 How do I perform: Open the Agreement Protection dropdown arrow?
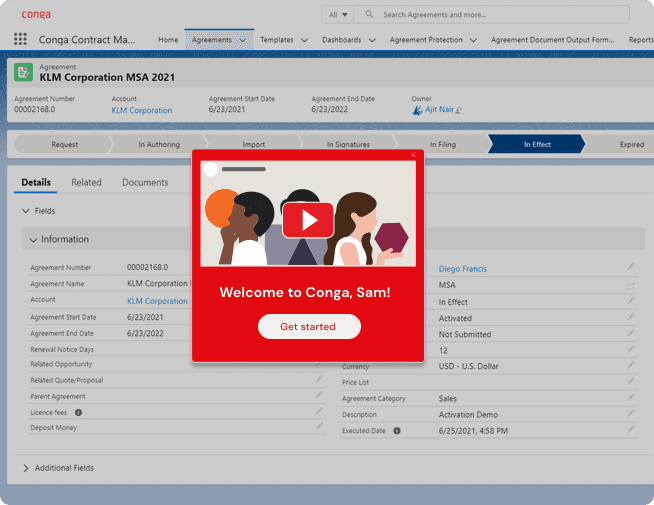coord(473,40)
